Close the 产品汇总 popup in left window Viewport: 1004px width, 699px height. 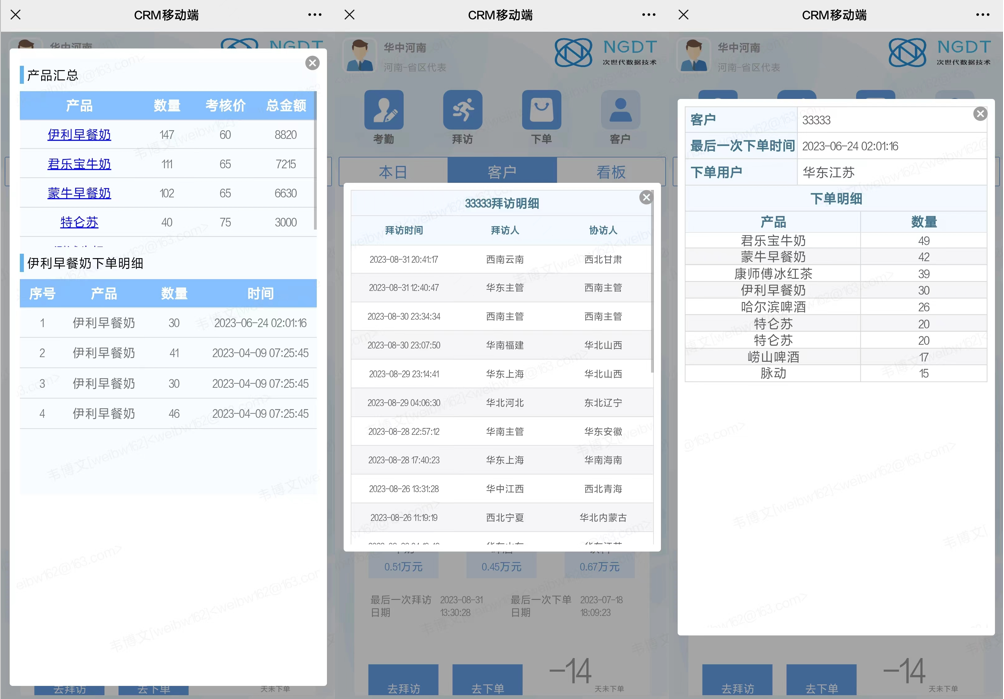(312, 63)
